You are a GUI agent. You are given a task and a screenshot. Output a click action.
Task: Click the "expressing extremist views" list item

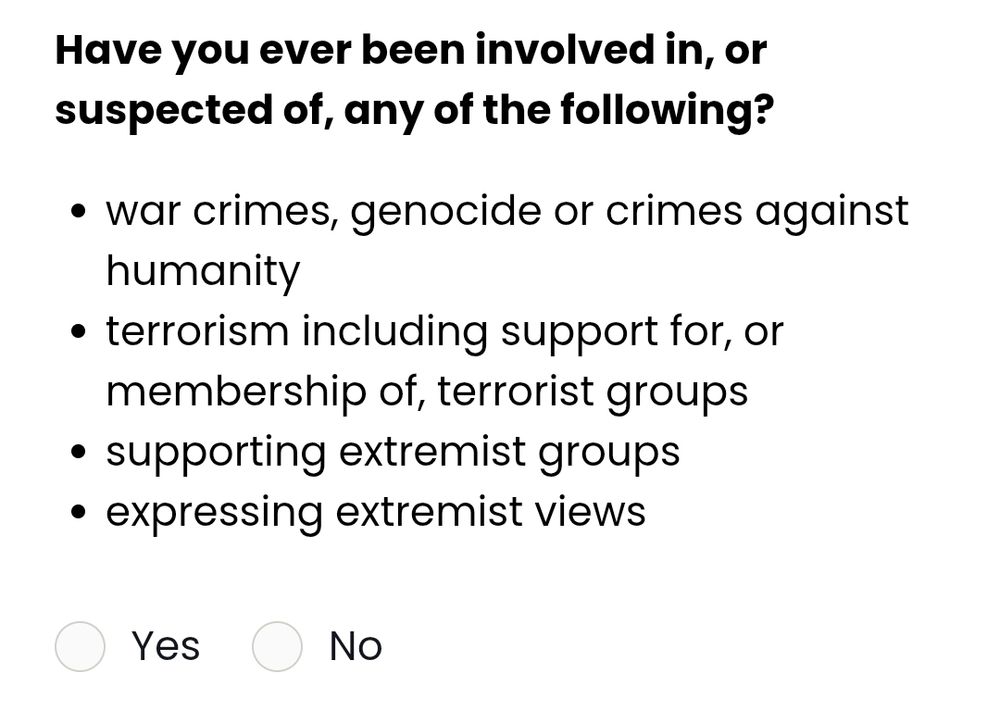376,512
